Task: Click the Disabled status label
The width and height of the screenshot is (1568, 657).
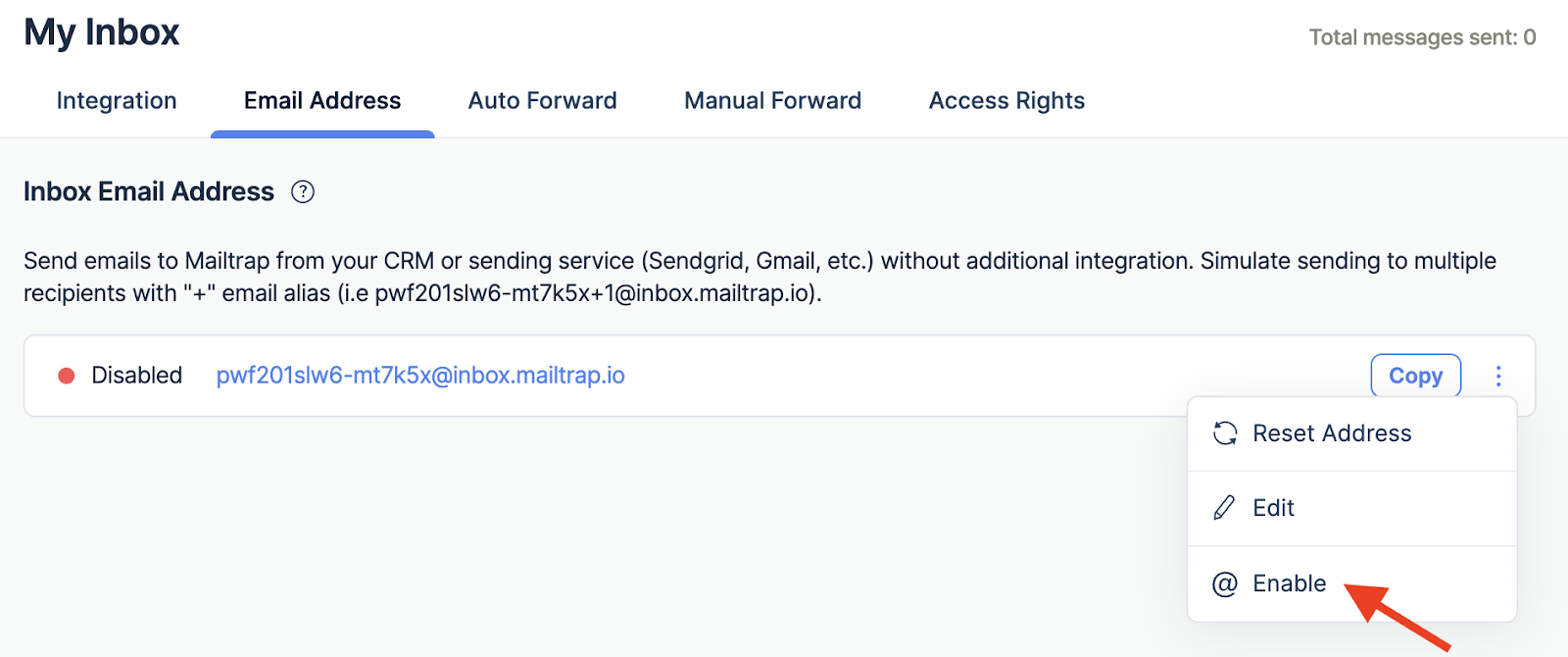Action: click(x=137, y=375)
